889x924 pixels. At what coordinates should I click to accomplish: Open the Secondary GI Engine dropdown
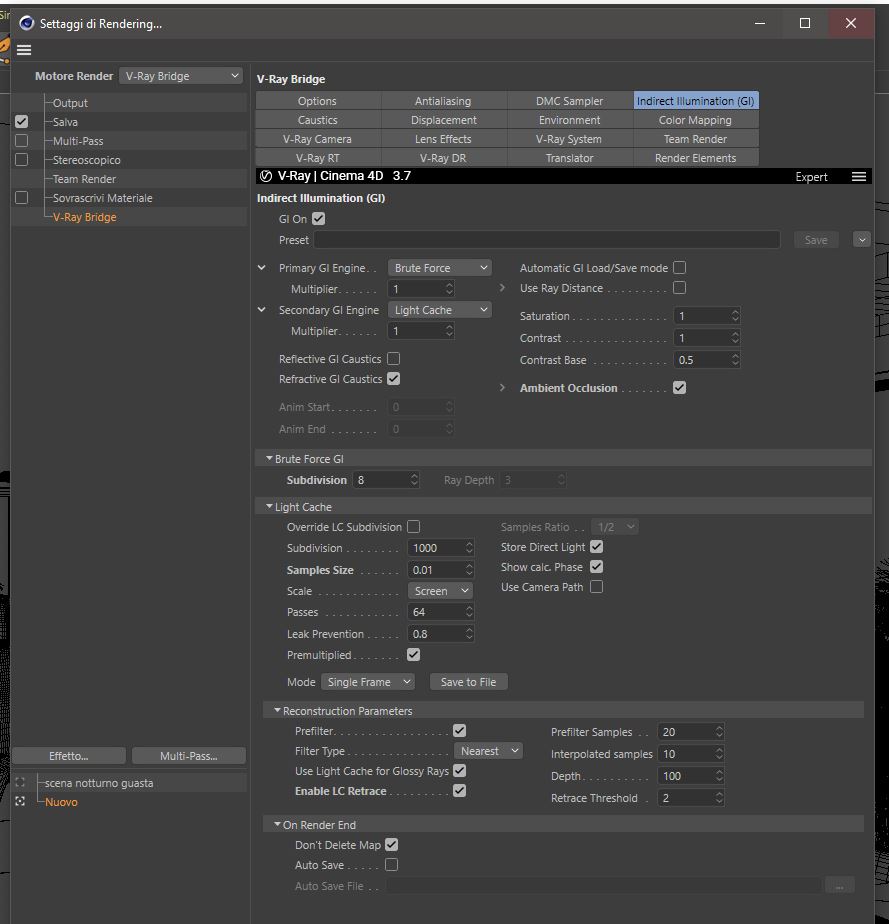439,310
